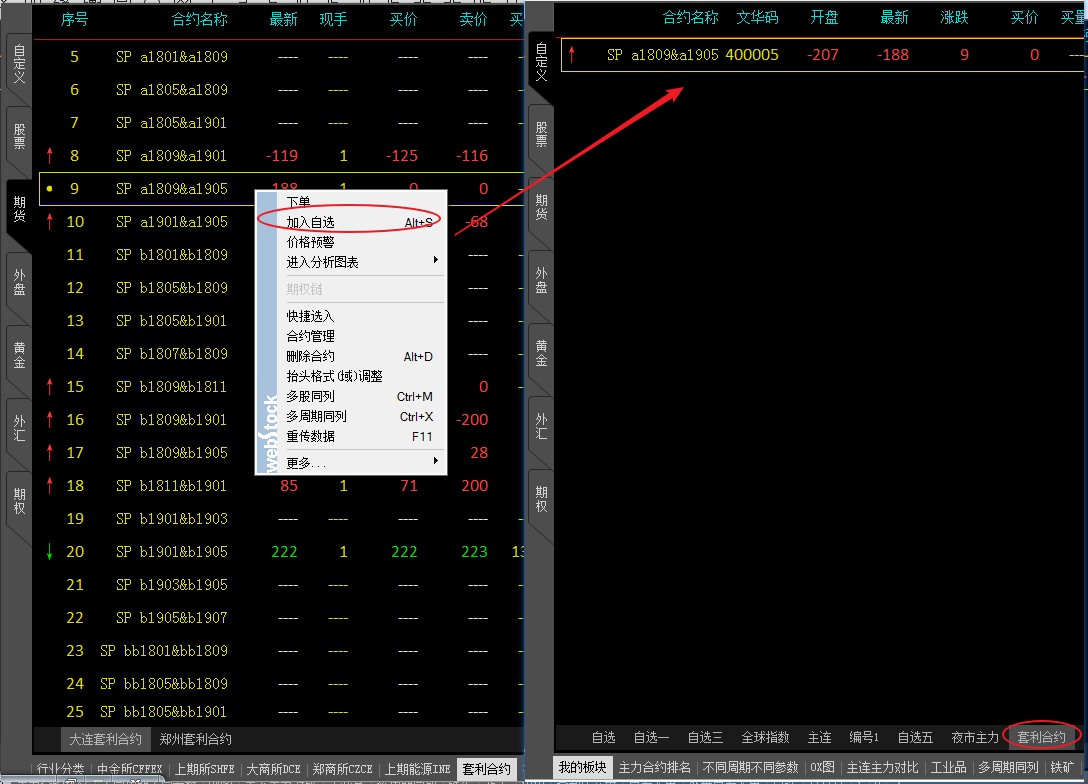Select the 我的板块 bottom tab

[582, 767]
